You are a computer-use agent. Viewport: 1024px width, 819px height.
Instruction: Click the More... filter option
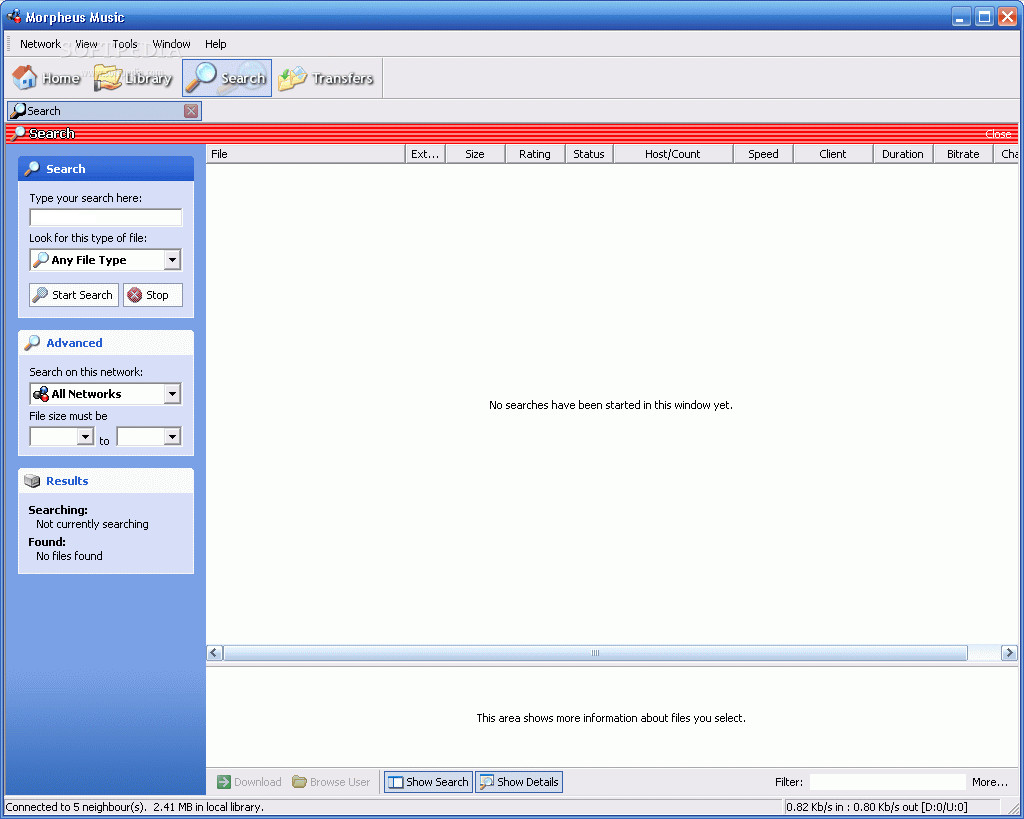pos(989,782)
